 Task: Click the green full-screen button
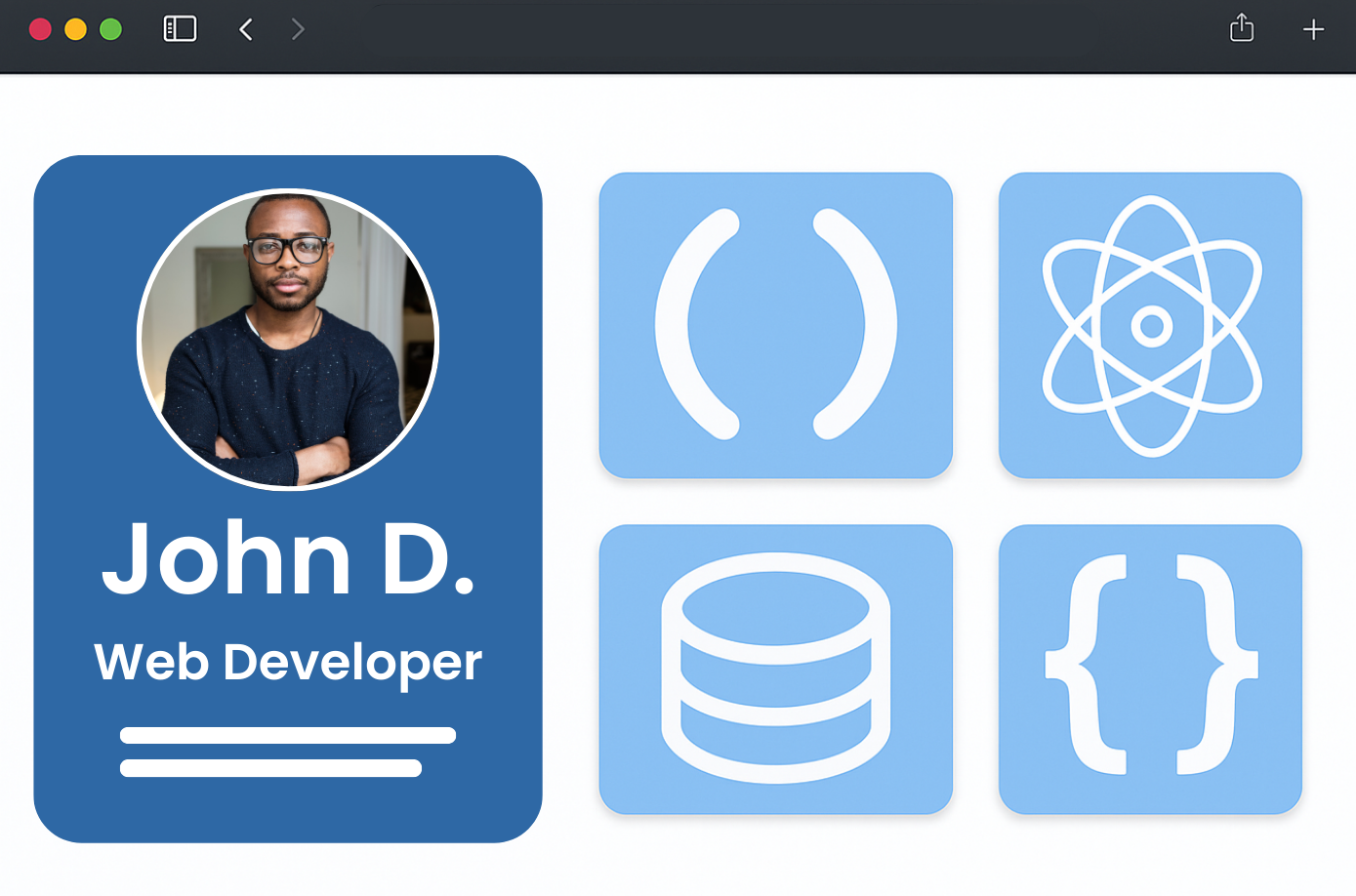click(x=110, y=29)
